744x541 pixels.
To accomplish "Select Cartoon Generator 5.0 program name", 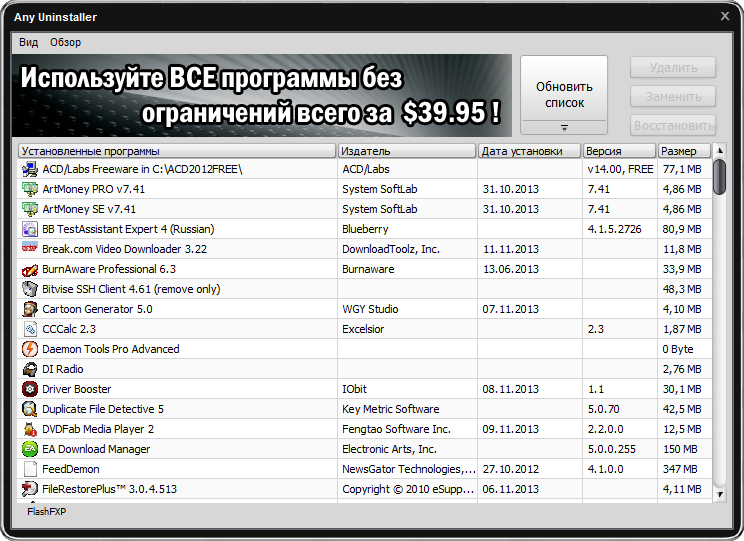I will (97, 309).
